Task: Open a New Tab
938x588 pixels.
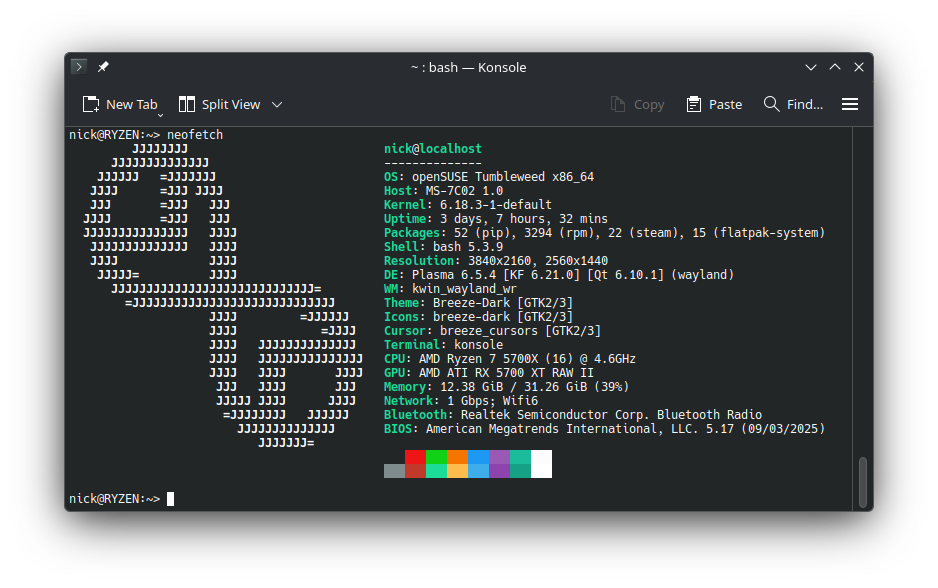Action: (x=120, y=105)
